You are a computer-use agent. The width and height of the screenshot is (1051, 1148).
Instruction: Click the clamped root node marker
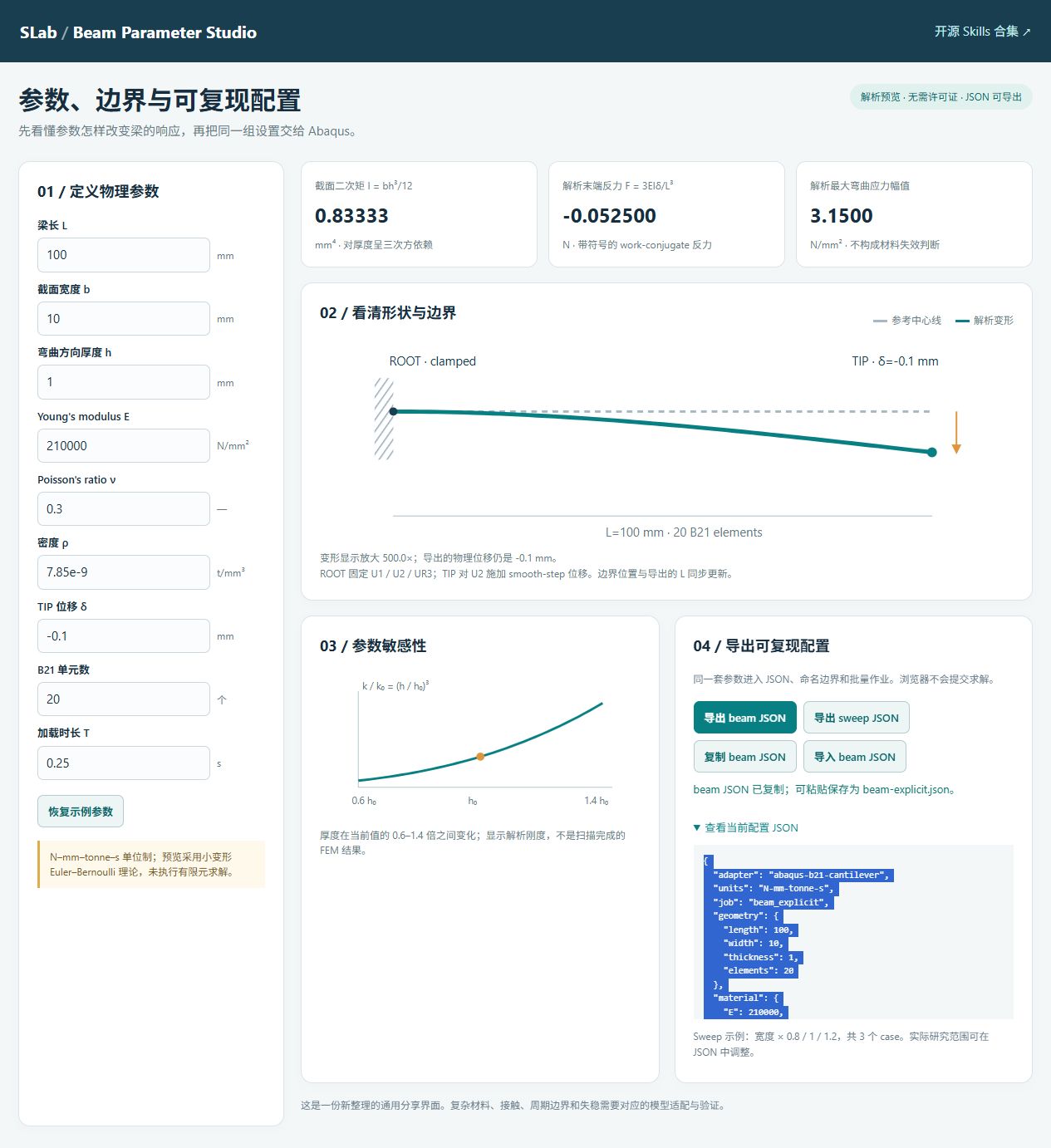point(394,411)
